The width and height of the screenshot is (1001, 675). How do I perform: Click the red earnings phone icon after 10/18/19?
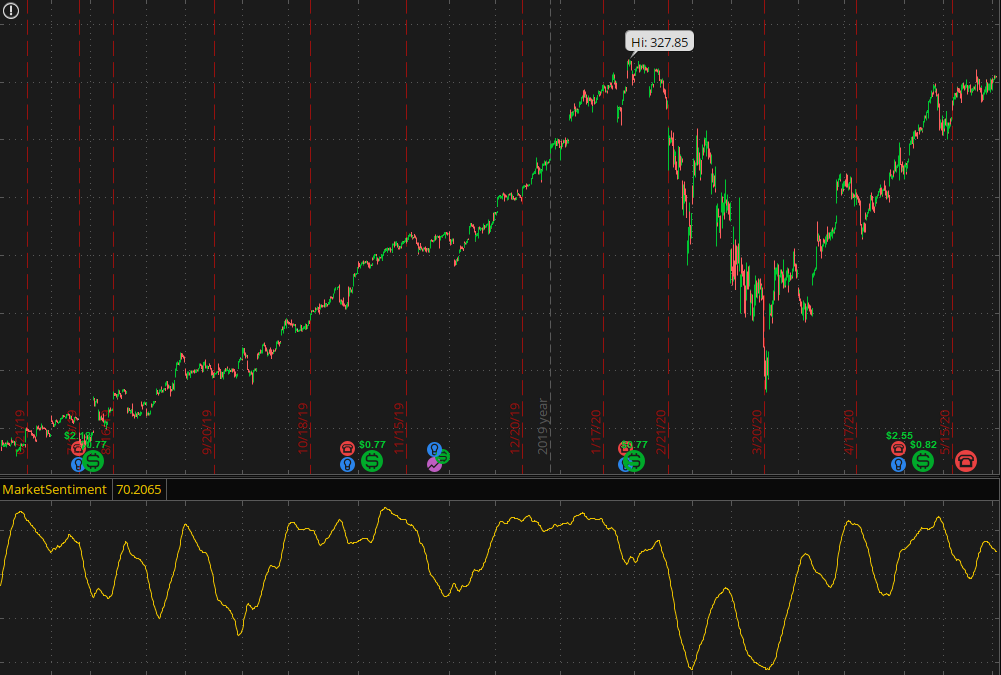(x=347, y=449)
